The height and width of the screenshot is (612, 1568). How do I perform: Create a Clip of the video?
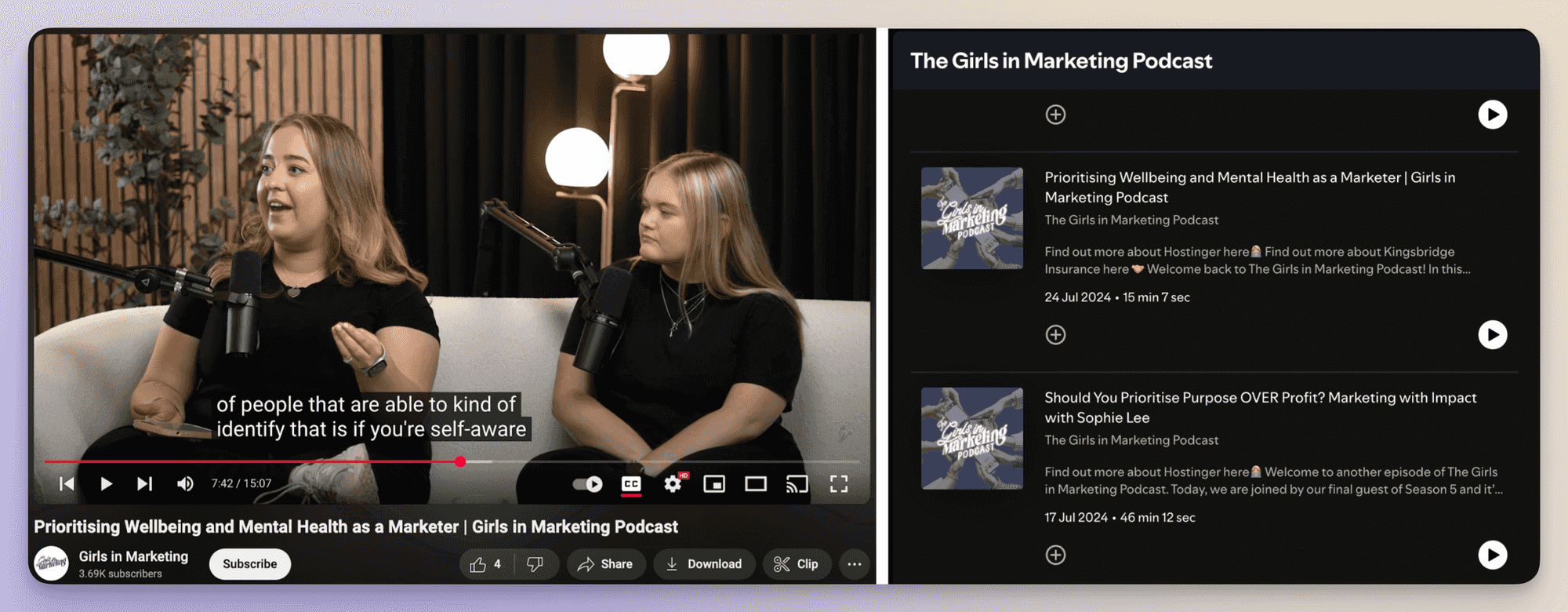coord(797,564)
